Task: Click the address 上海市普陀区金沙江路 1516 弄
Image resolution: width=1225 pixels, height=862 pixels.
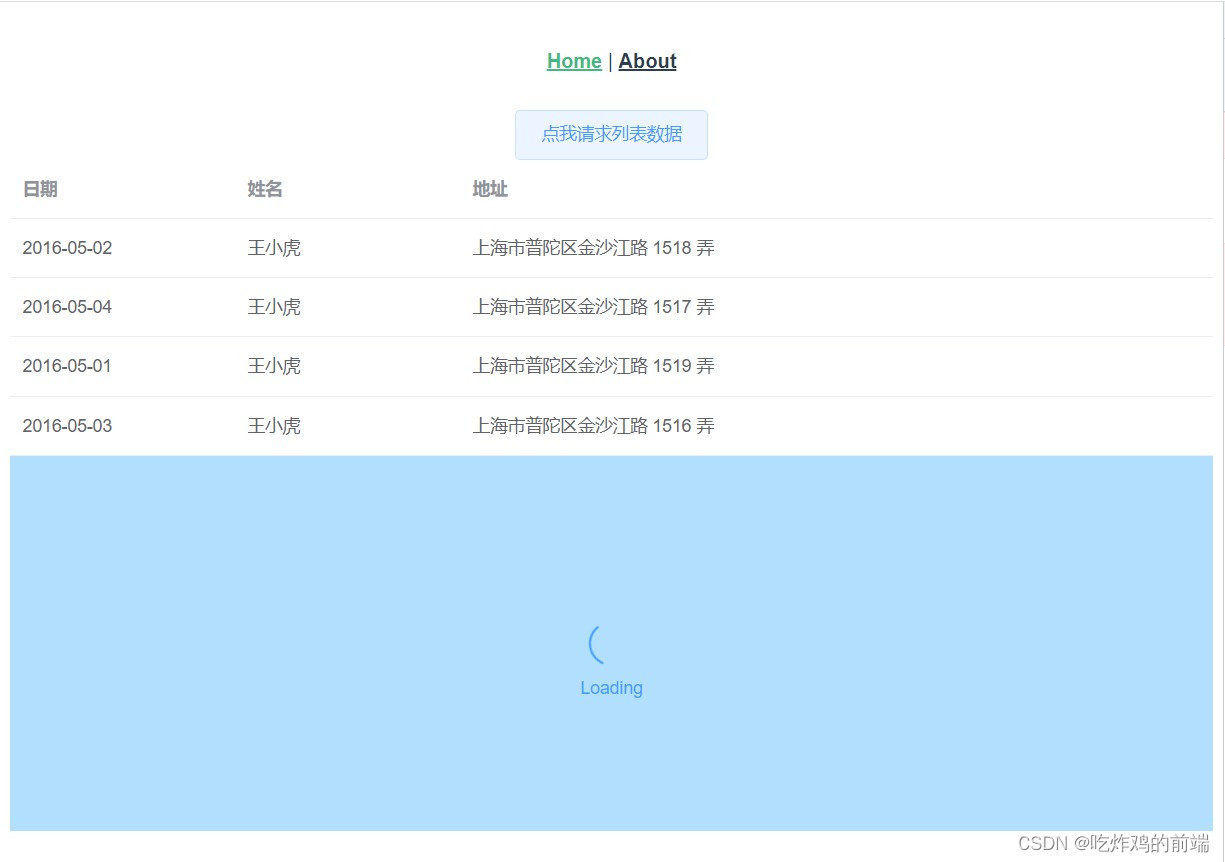Action: (593, 425)
